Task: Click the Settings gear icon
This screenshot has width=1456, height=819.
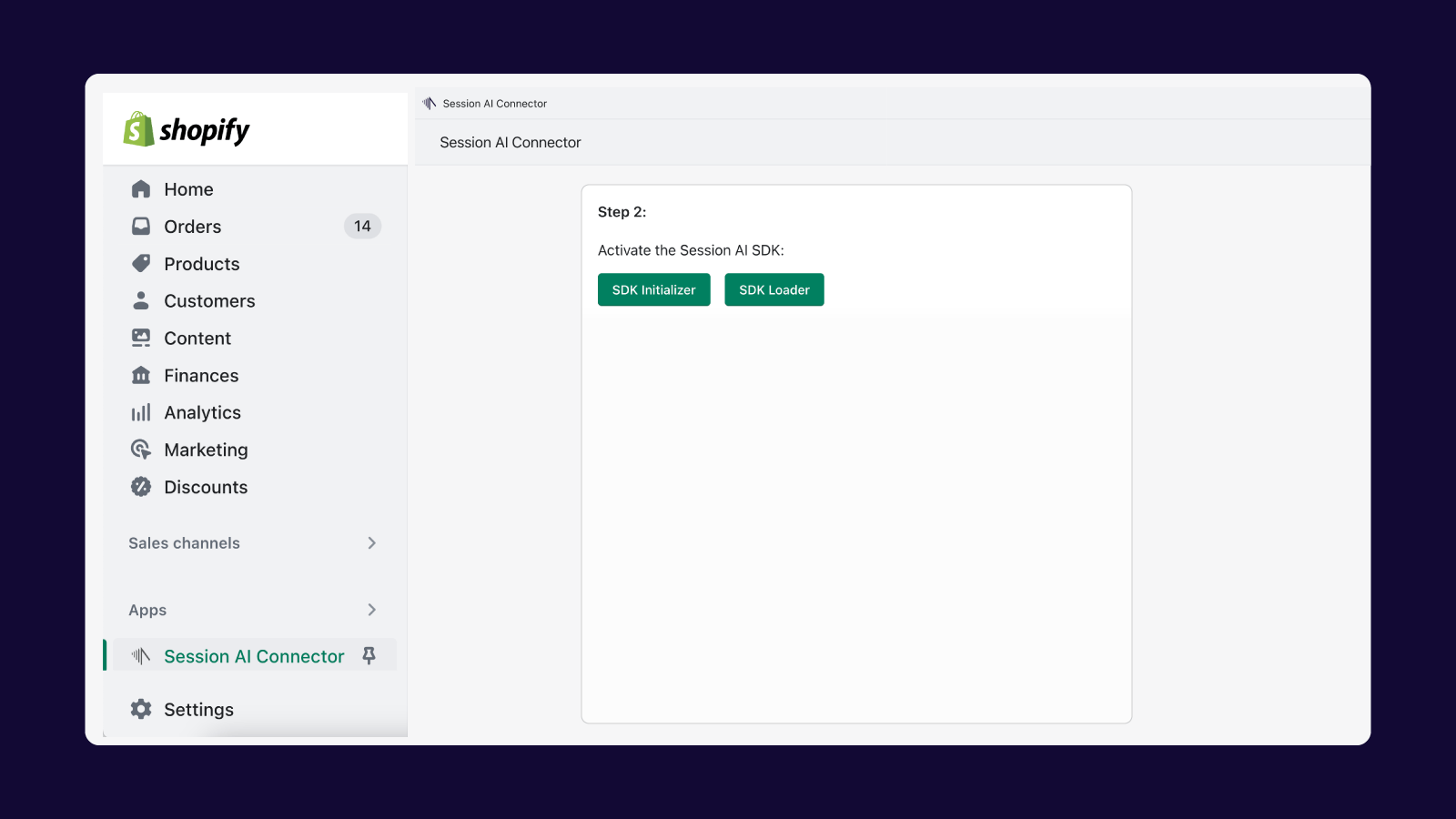Action: [x=141, y=709]
